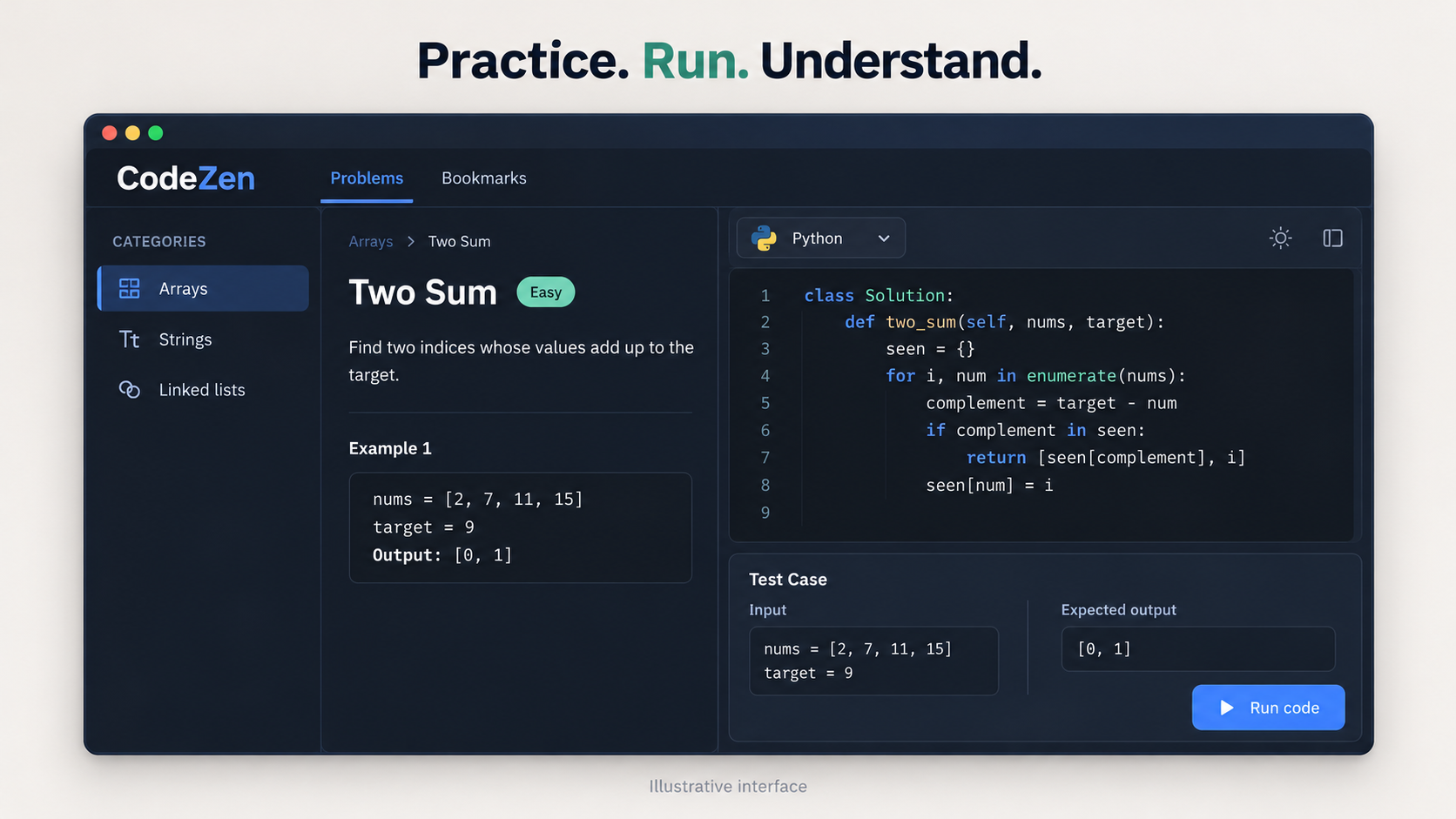1456x819 pixels.
Task: Click the CodeZen logo
Action: [185, 178]
